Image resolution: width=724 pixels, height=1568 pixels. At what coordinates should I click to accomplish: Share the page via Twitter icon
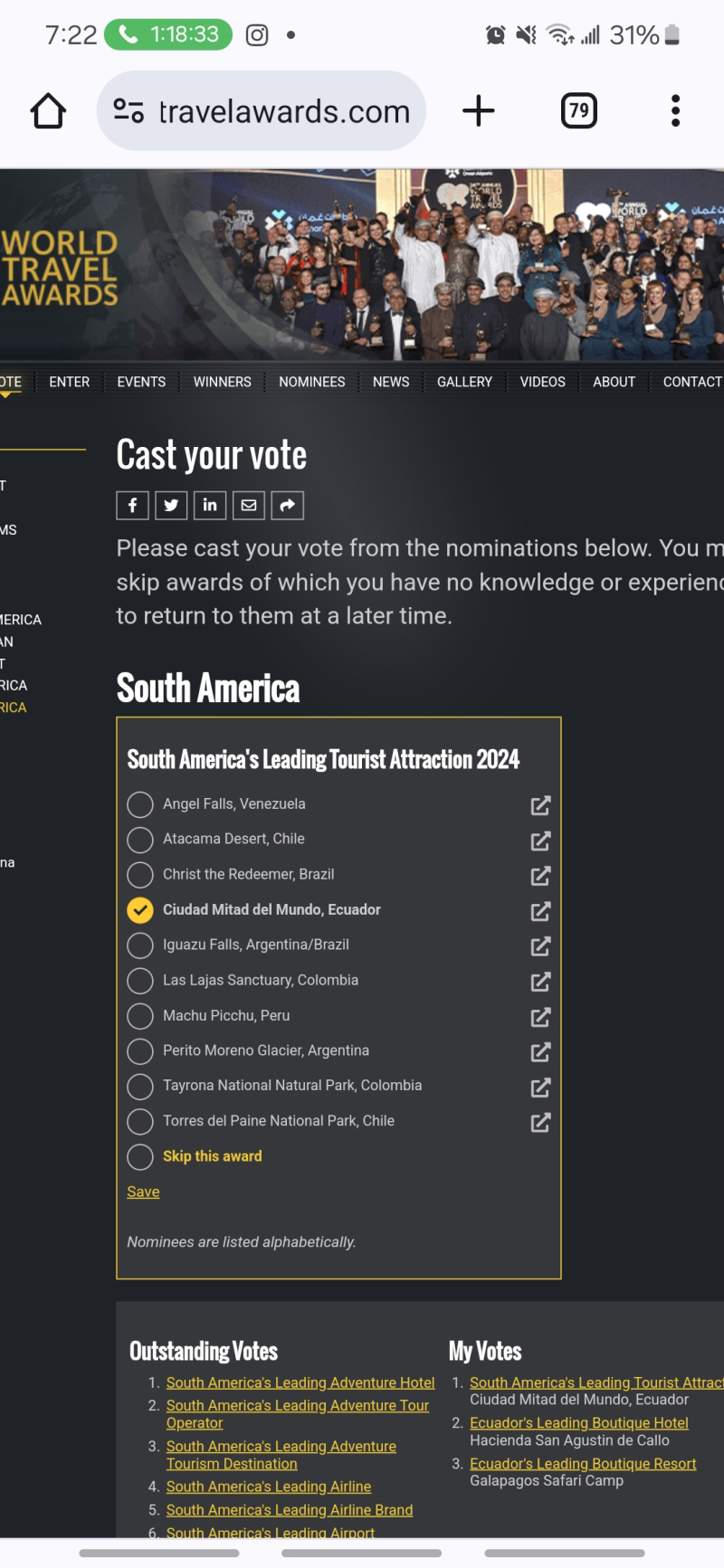point(171,505)
